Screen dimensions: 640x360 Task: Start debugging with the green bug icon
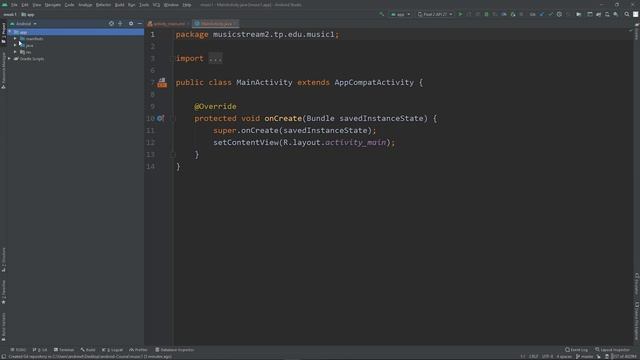coord(486,14)
